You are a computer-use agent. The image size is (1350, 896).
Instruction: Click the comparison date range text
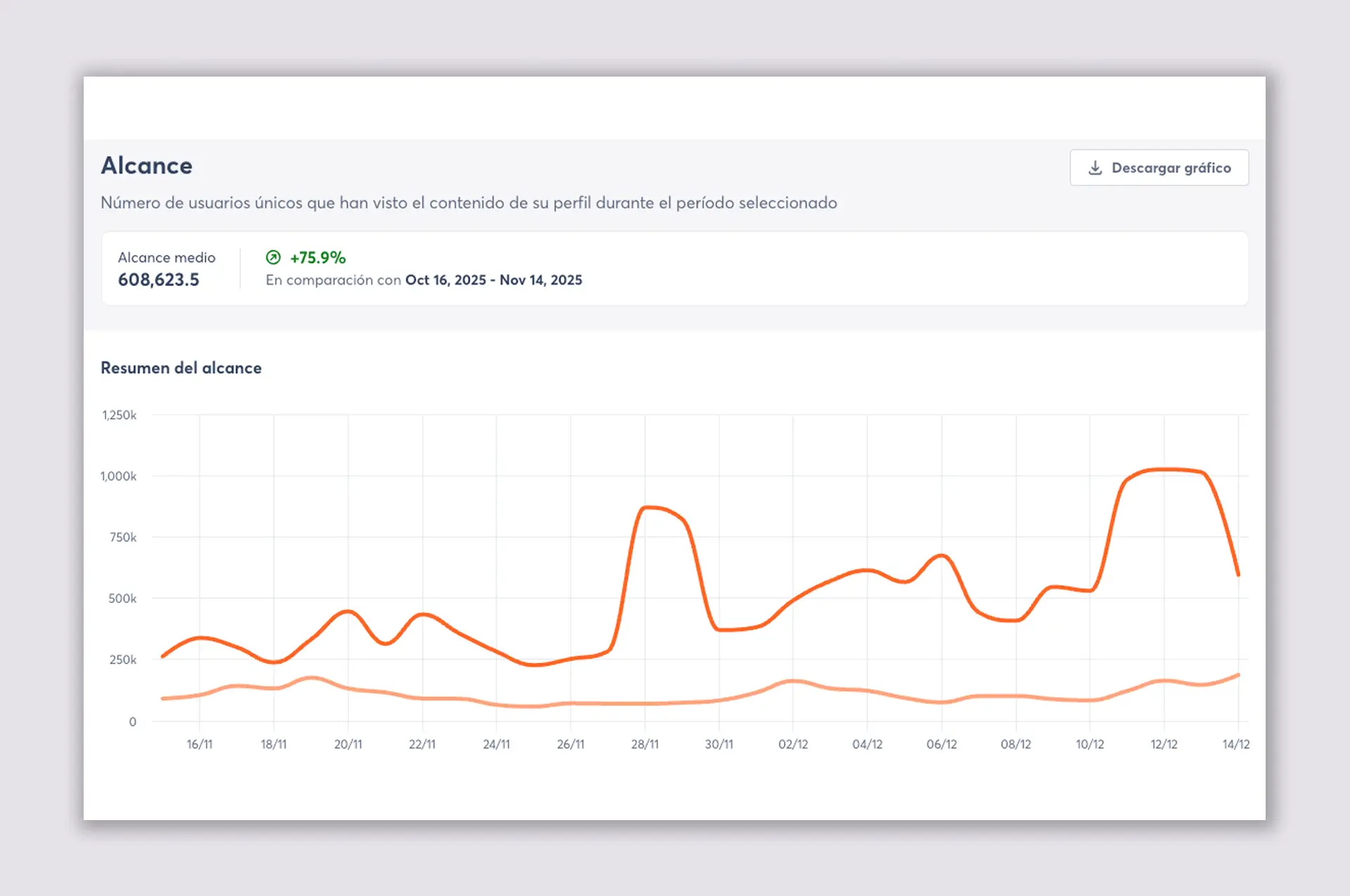[x=494, y=280]
